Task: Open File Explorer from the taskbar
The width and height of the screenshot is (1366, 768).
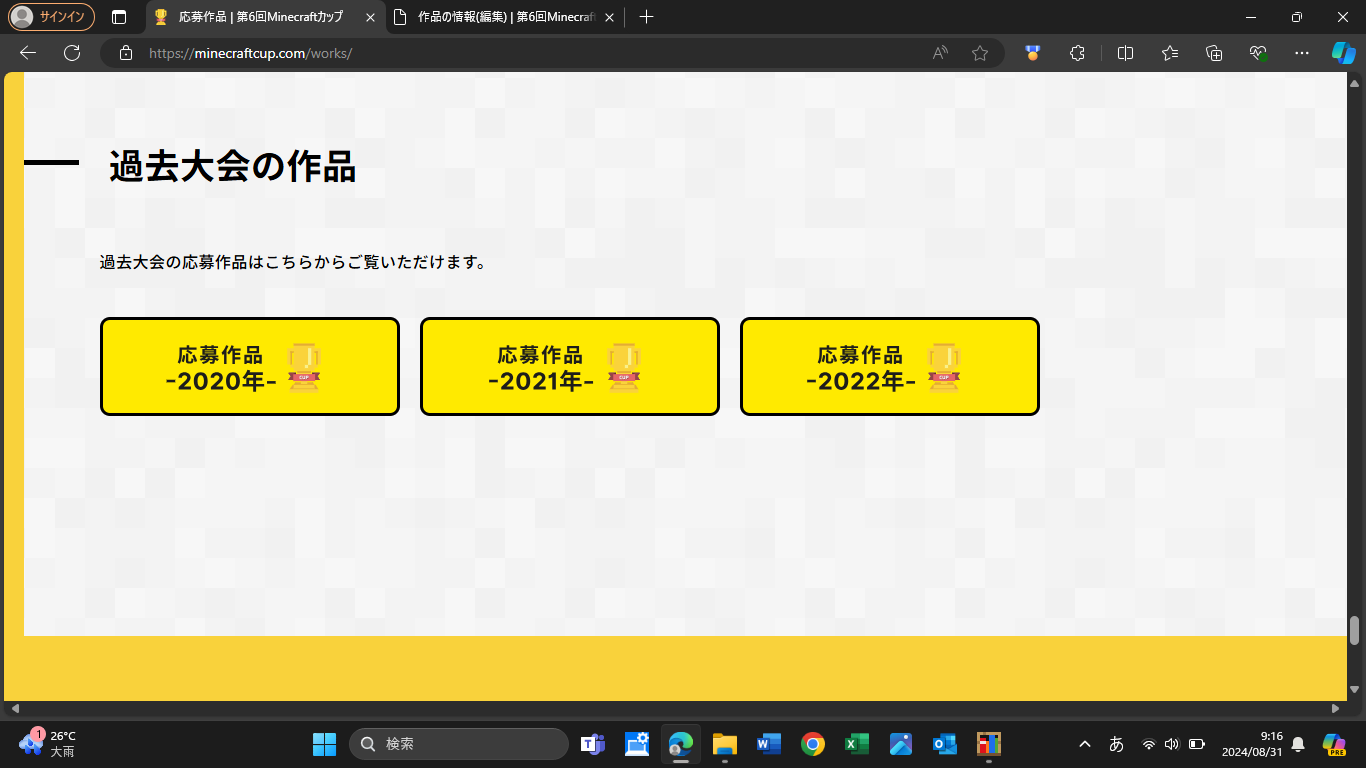Action: [x=725, y=744]
